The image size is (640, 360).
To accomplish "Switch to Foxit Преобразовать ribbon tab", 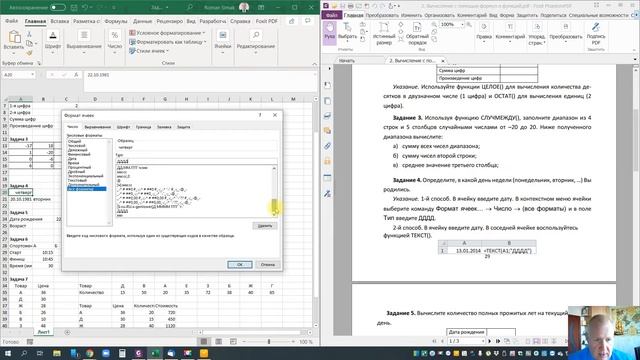I will (382, 15).
